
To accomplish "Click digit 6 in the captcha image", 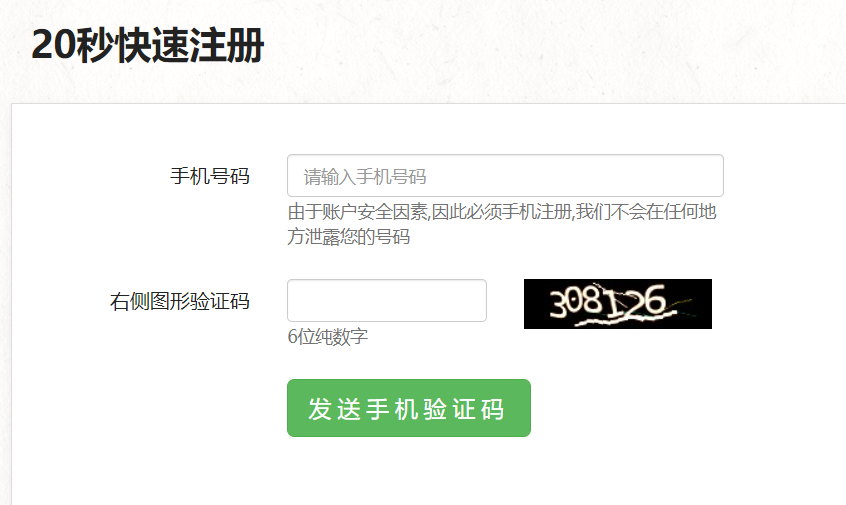I will coord(654,301).
